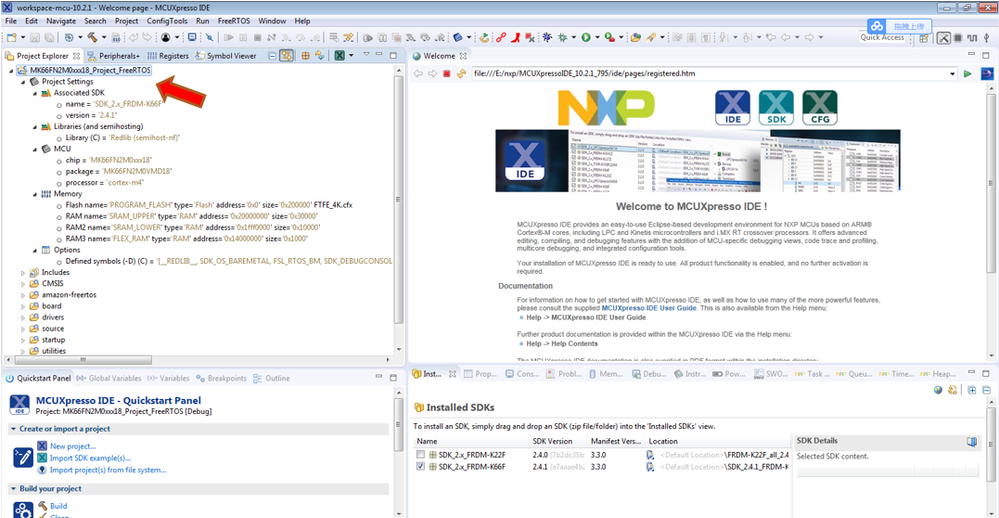Check the SDK_2.x_FRDM-K22F checkbox
999x518 pixels.
click(420, 455)
